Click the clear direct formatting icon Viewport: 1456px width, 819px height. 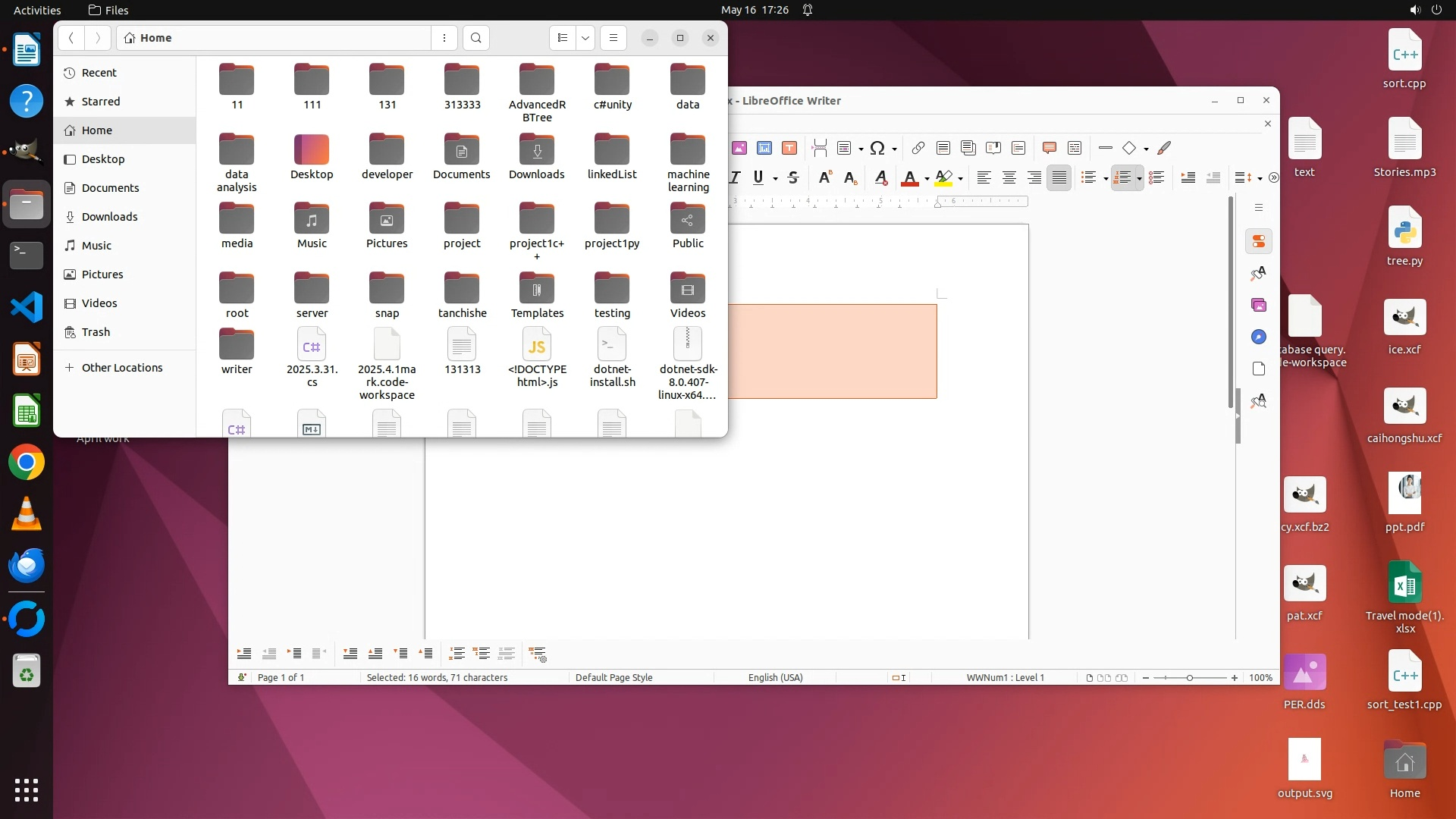pyautogui.click(x=880, y=178)
